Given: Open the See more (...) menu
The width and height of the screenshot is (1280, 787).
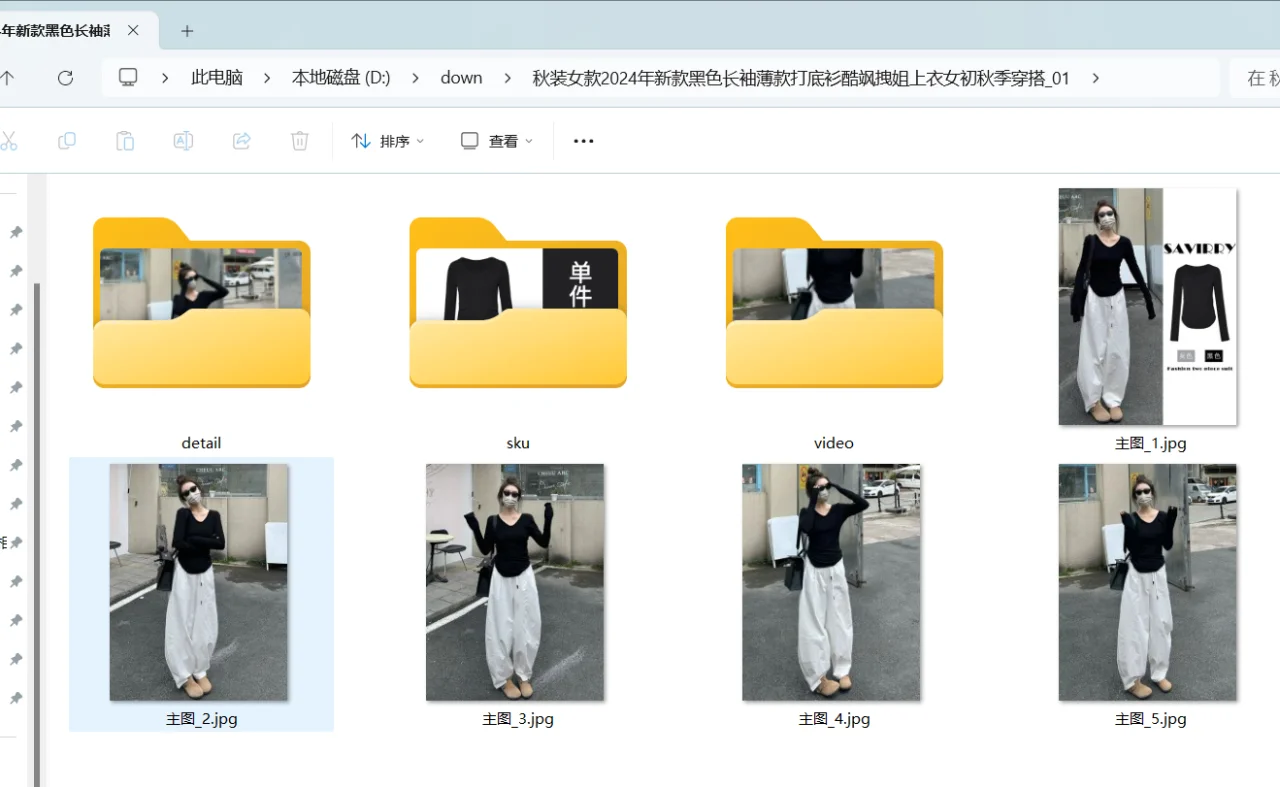Looking at the screenshot, I should tap(583, 141).
